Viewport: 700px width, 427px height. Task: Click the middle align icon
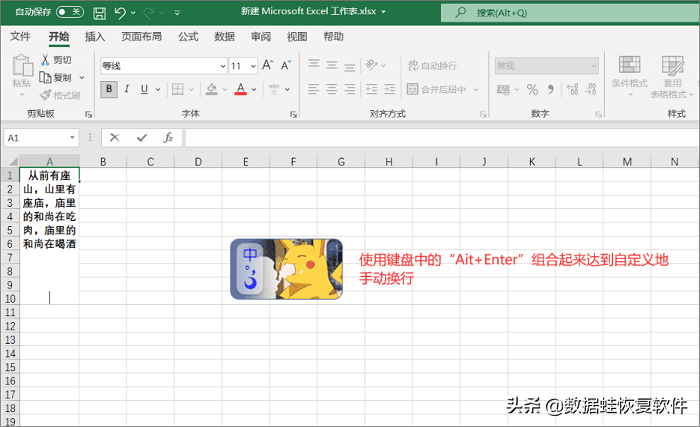(332, 65)
